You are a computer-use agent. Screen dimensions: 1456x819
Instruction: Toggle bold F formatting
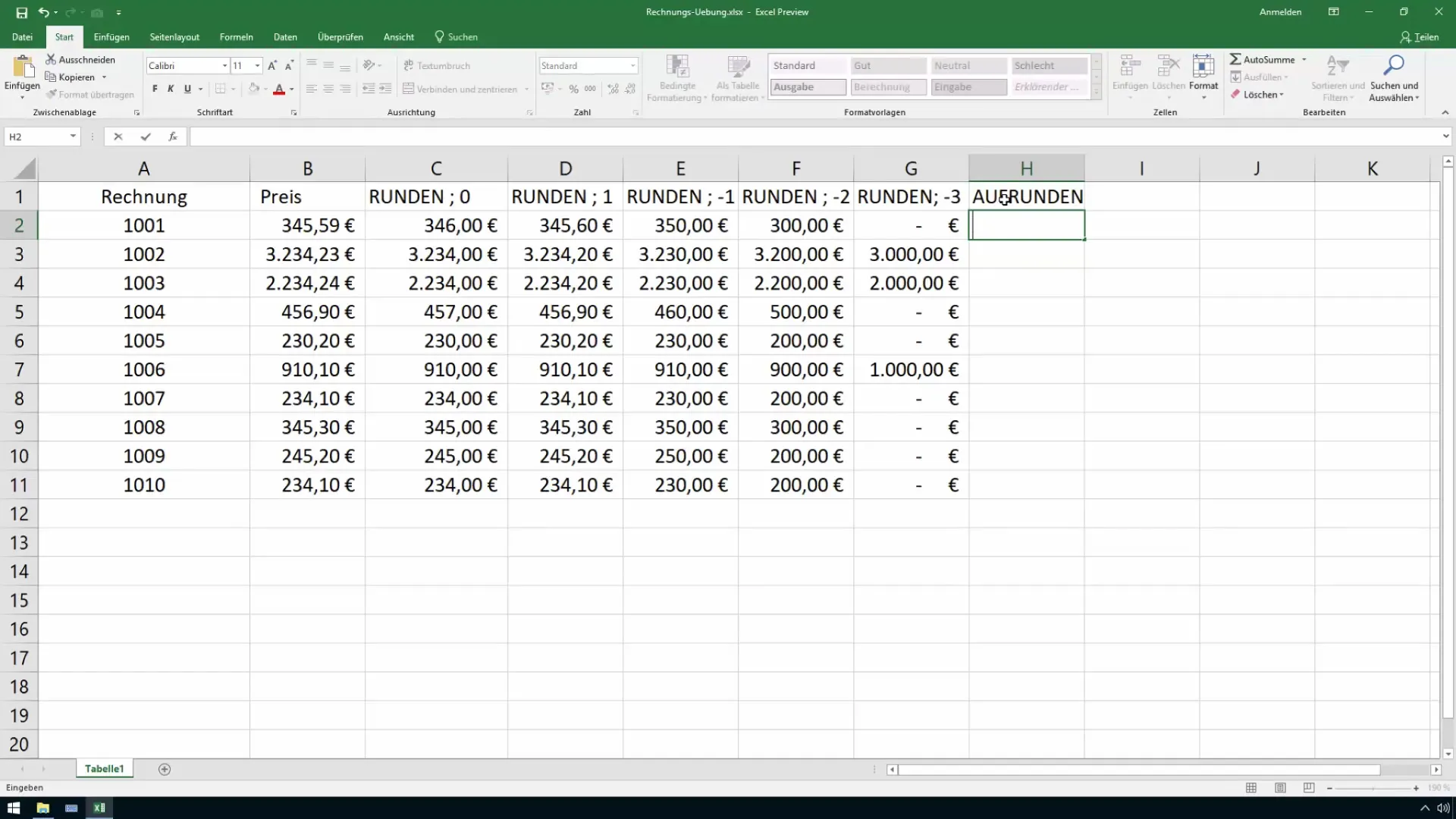click(155, 89)
